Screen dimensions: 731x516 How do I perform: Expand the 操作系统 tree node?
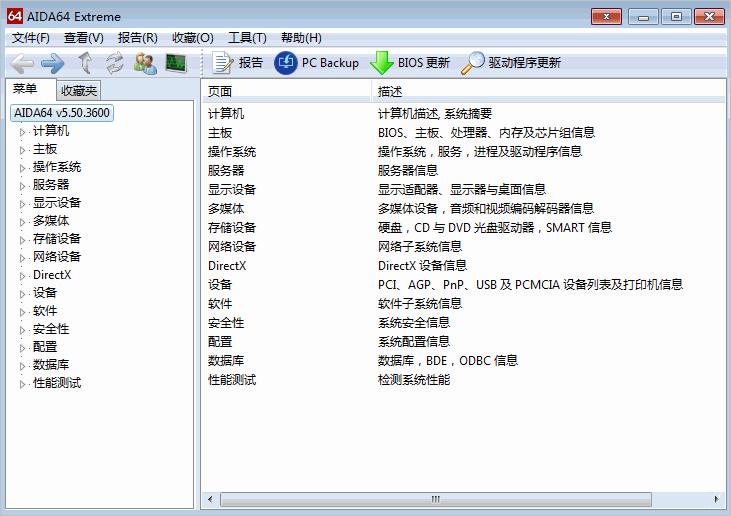(x=22, y=168)
